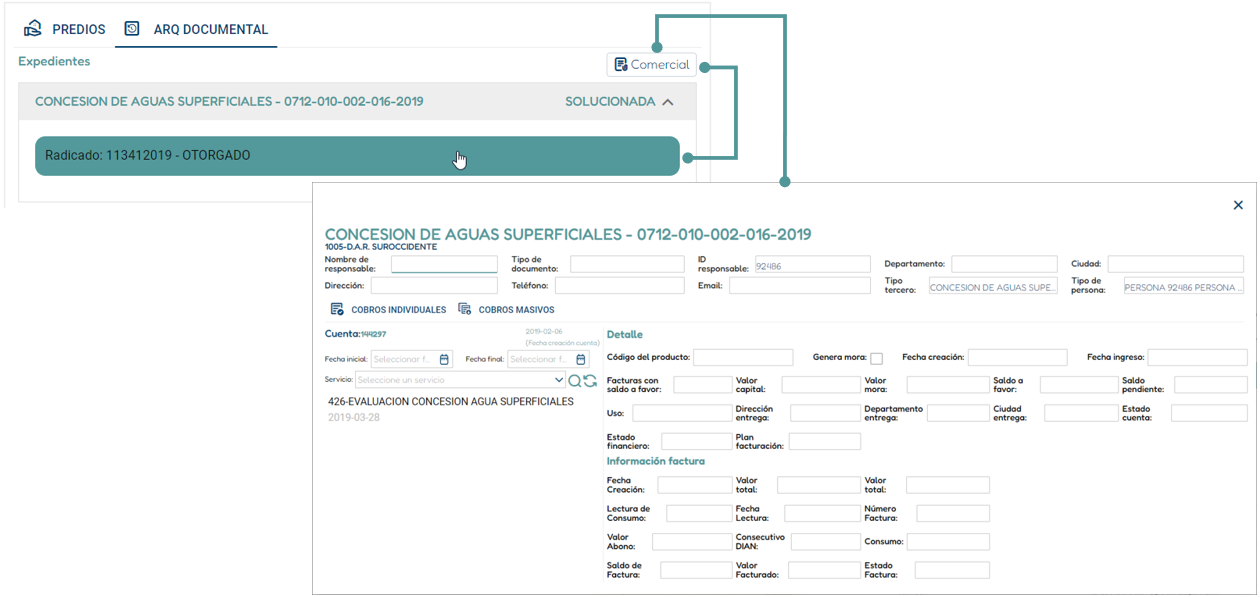Focus the Consumo field
Screen dimensions: 1260x597
[x=948, y=542]
